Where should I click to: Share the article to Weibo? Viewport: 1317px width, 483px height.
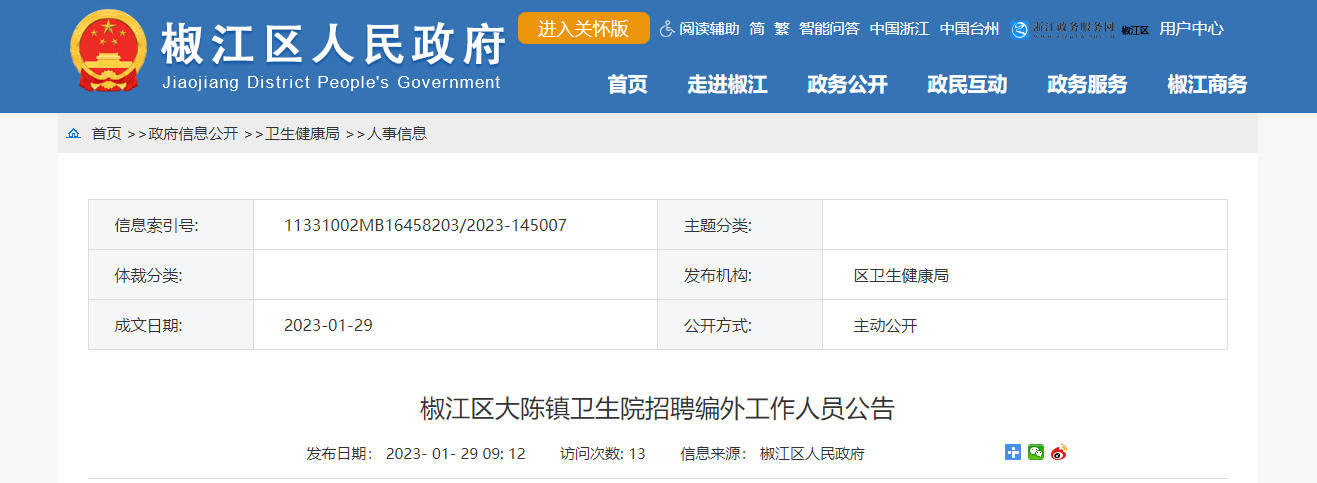tap(1059, 452)
